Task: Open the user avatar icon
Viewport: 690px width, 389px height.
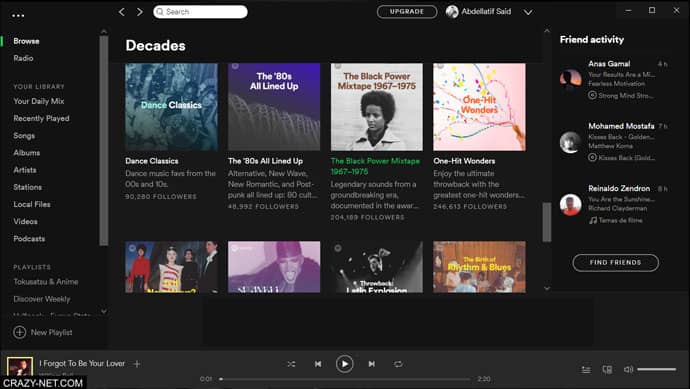Action: pyautogui.click(x=452, y=12)
